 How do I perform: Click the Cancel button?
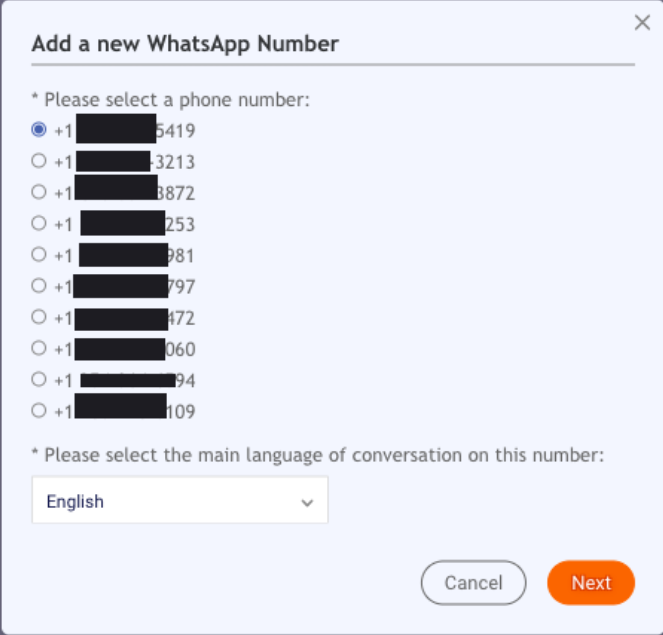pyautogui.click(x=473, y=583)
